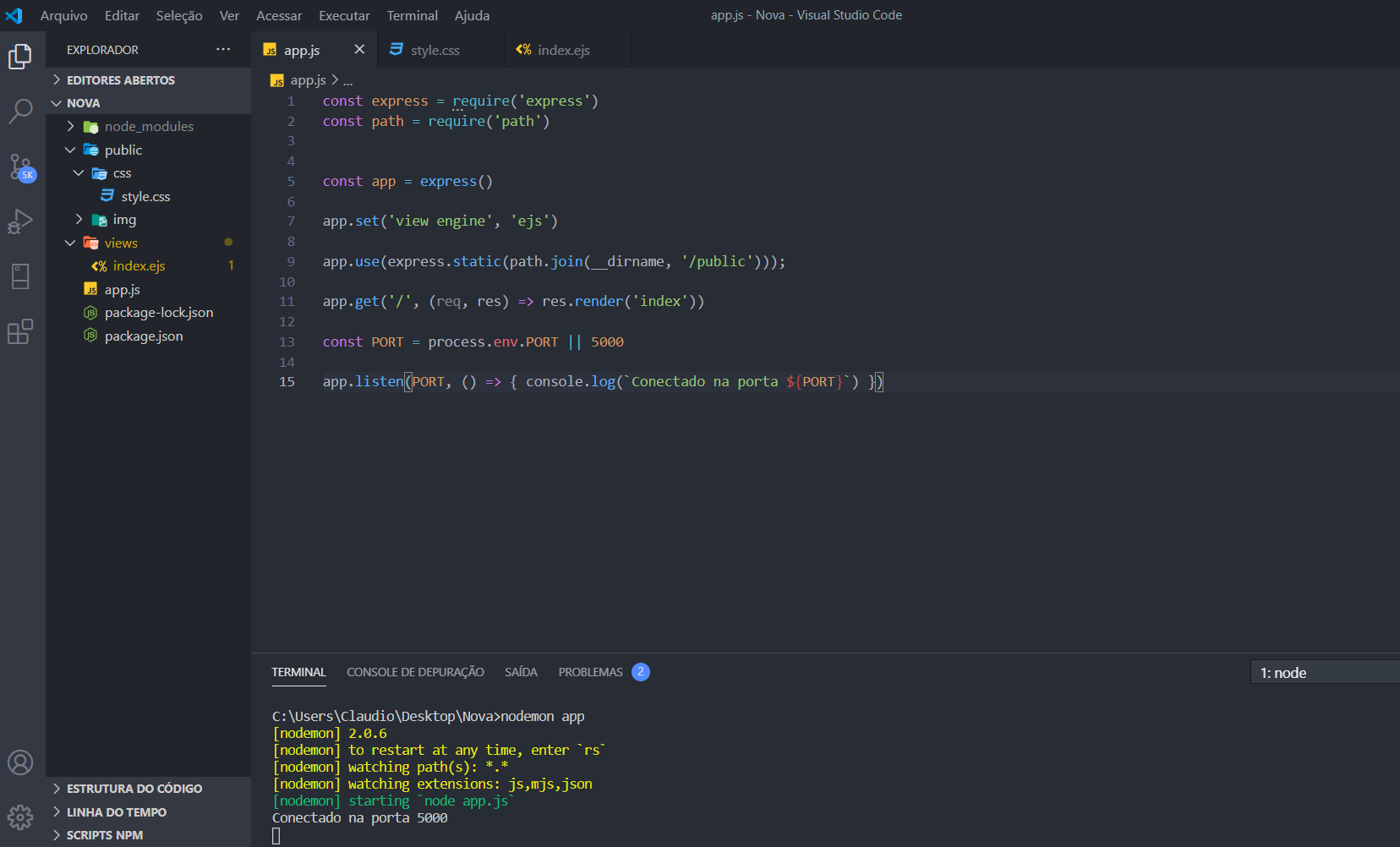This screenshot has height=847, width=1400.
Task: Open the Run and Debug view
Action: 20,221
